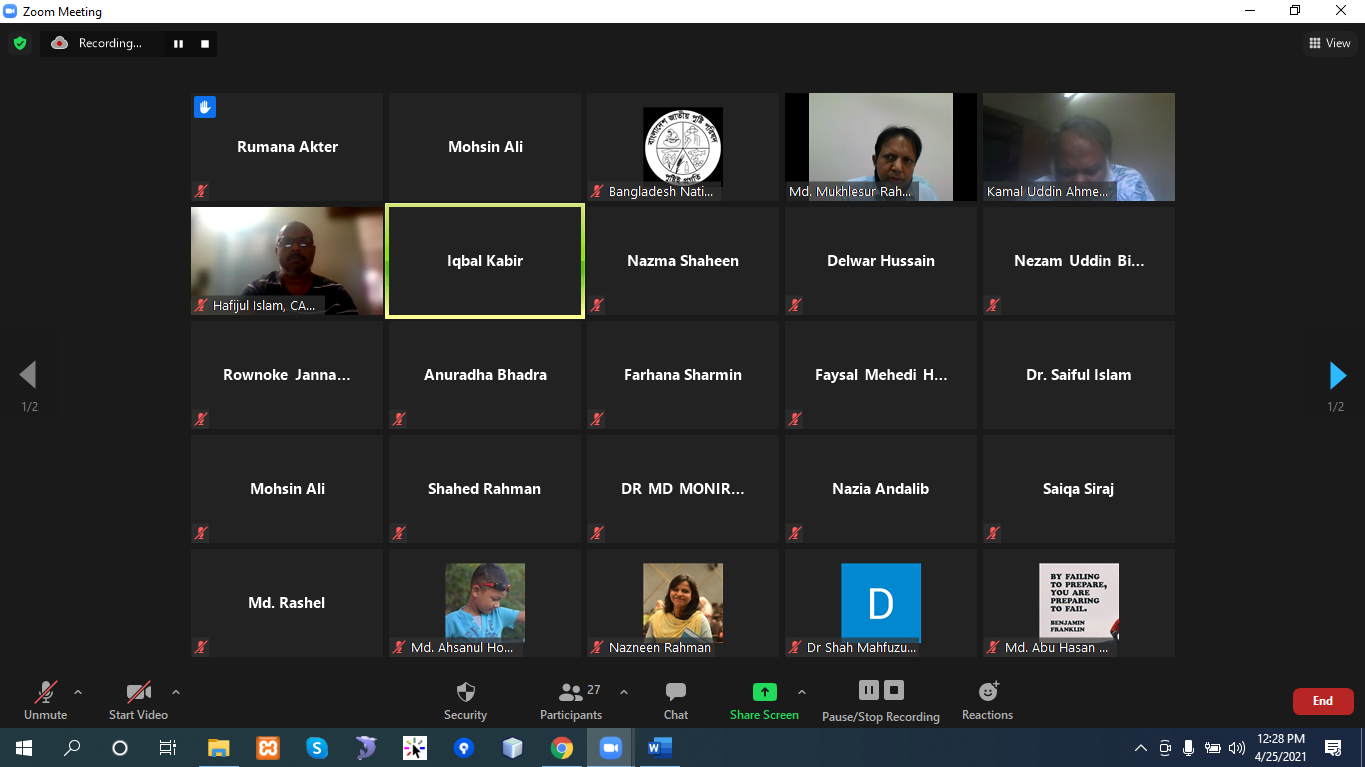Toggle Start Video camera on

click(138, 700)
